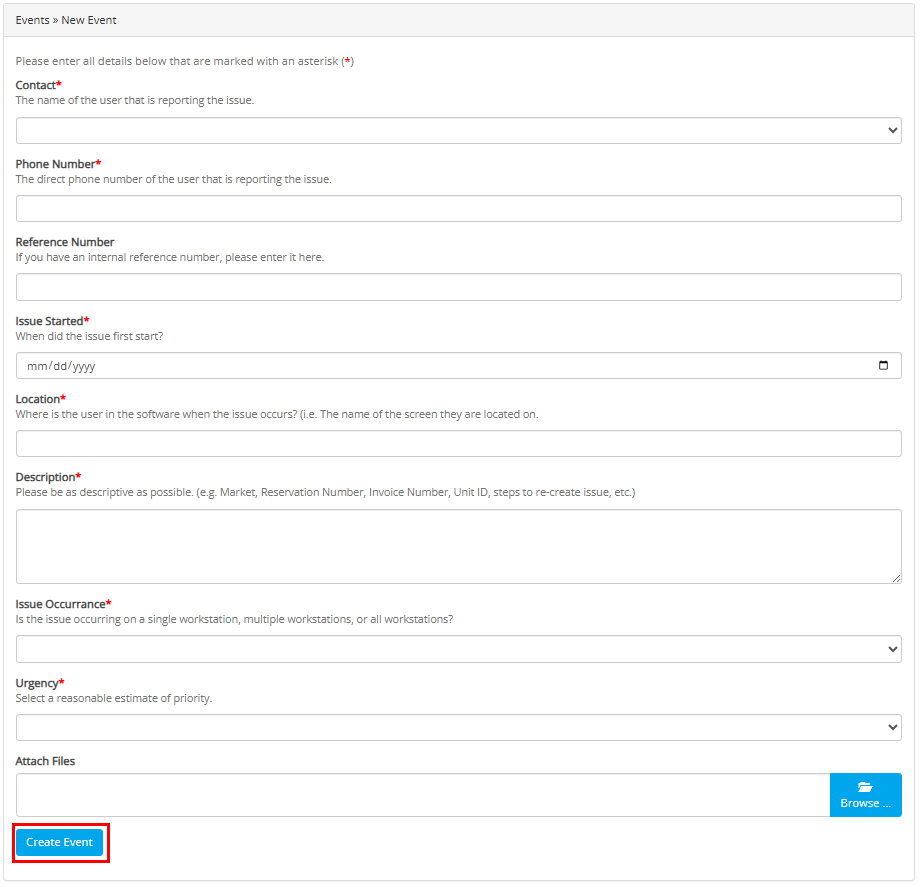The height and width of the screenshot is (887, 922).
Task: Open the Urgency priority dropdown
Action: [x=458, y=728]
